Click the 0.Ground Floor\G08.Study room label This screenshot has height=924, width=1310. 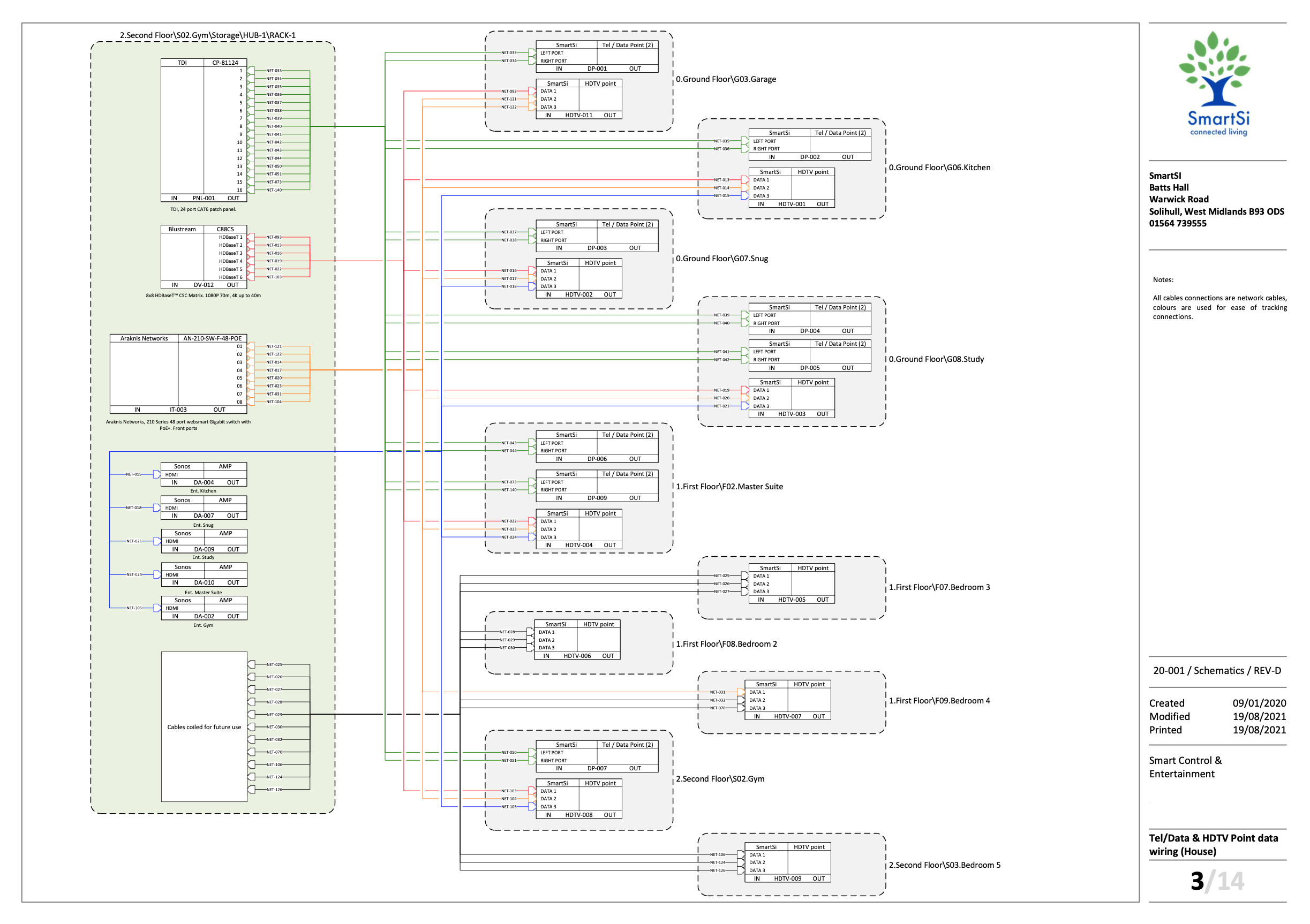click(936, 359)
